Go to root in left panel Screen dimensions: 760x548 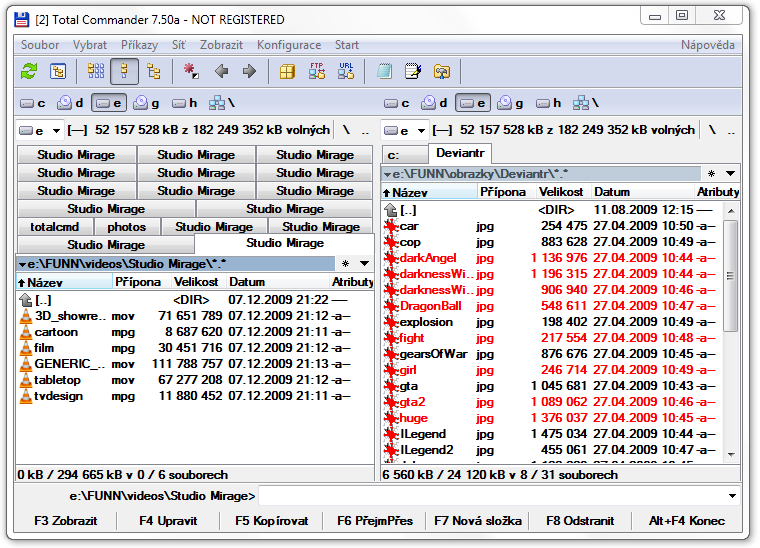coord(346,130)
